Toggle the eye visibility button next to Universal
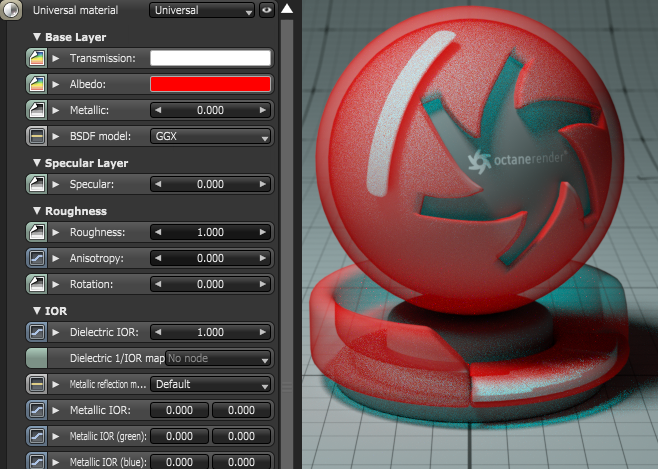This screenshot has width=658, height=469. (x=266, y=10)
